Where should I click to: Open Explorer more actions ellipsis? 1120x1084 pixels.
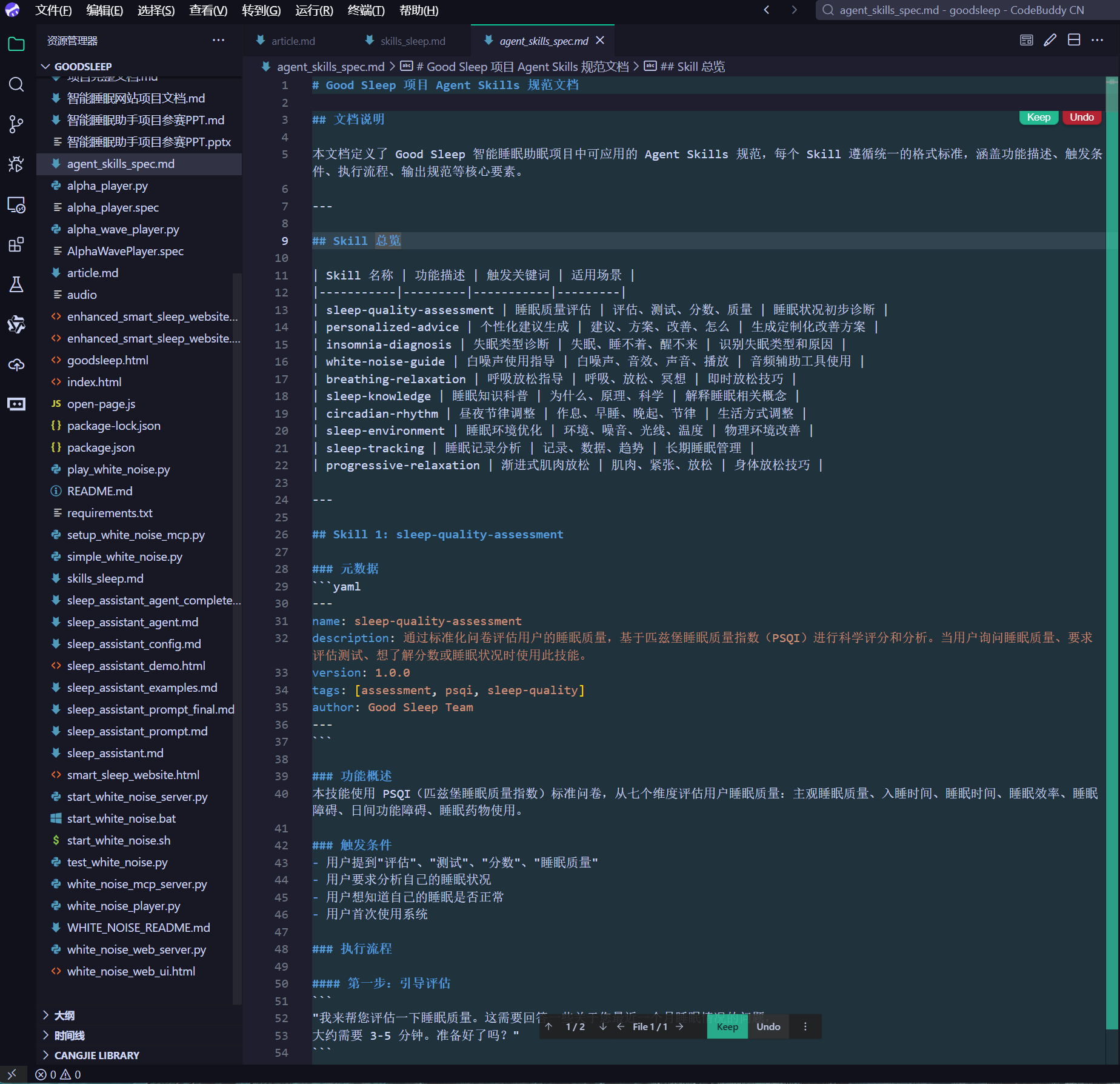218,40
